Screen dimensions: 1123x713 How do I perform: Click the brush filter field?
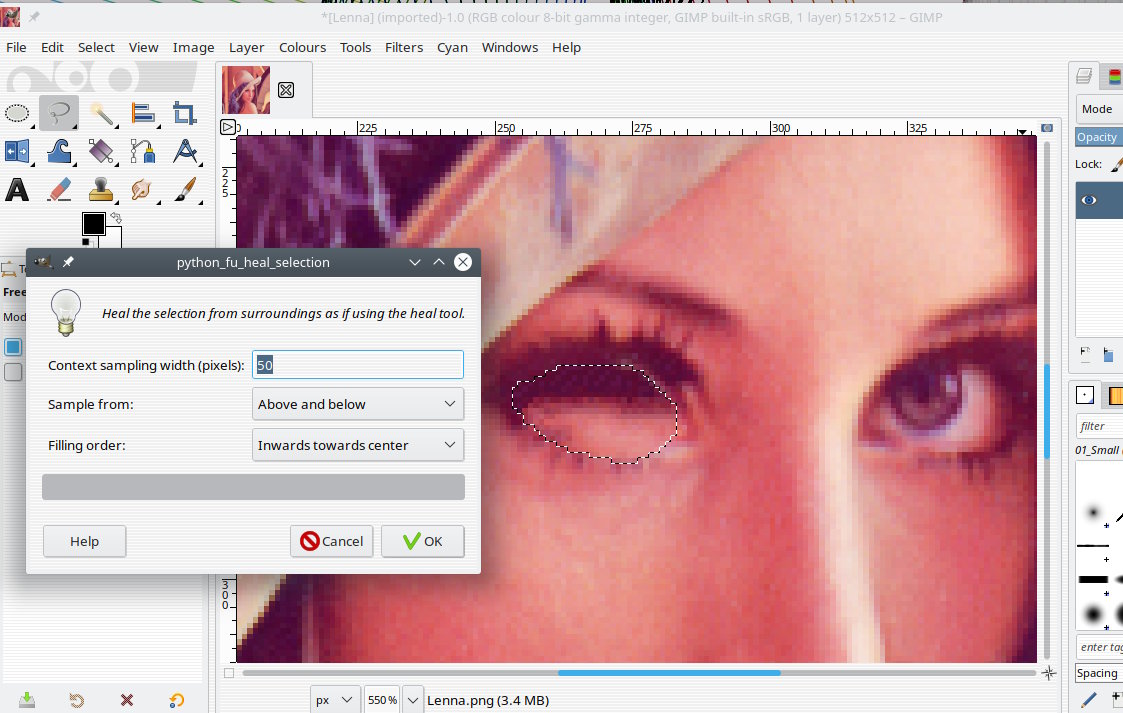[x=1099, y=426]
